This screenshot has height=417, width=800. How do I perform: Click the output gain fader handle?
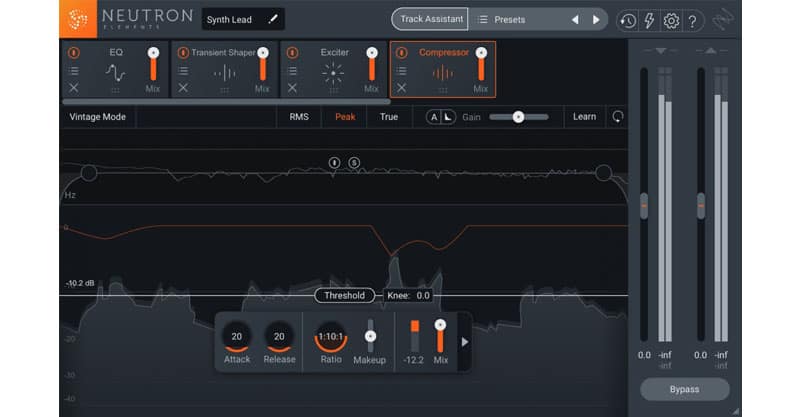pos(701,206)
